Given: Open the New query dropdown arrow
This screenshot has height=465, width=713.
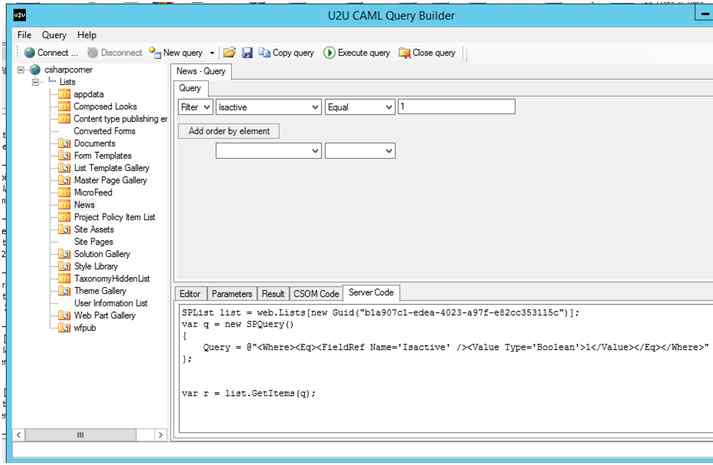Looking at the screenshot, I should pyautogui.click(x=212, y=53).
